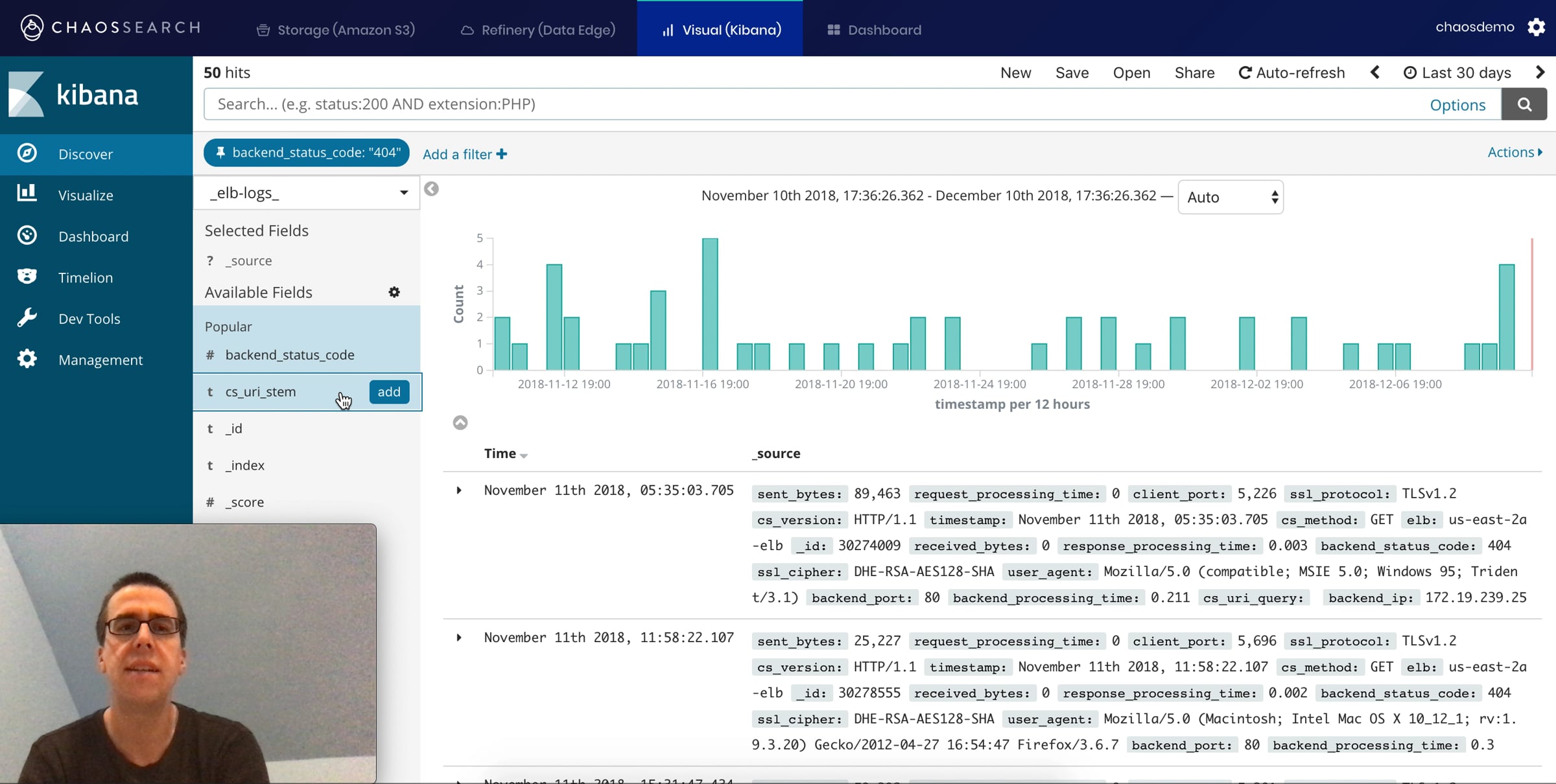Click the _source column header
Image resolution: width=1556 pixels, height=784 pixels.
coord(776,454)
